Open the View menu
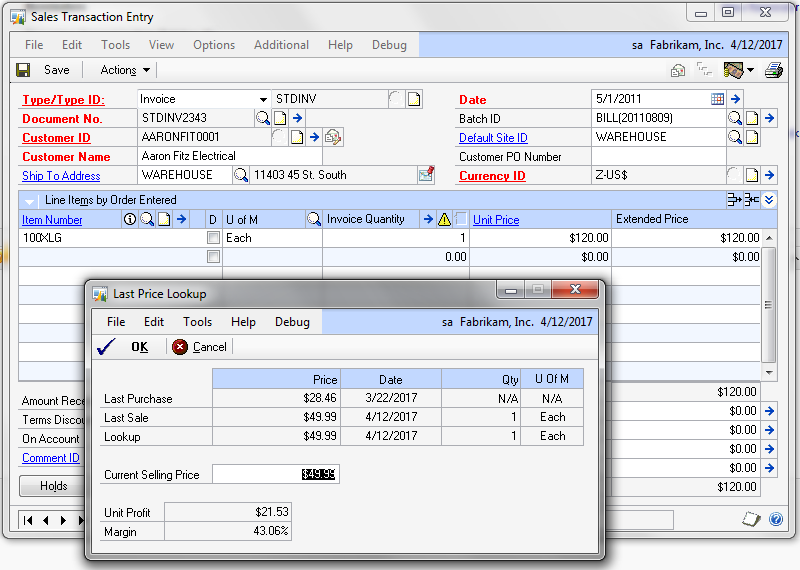 (x=161, y=45)
